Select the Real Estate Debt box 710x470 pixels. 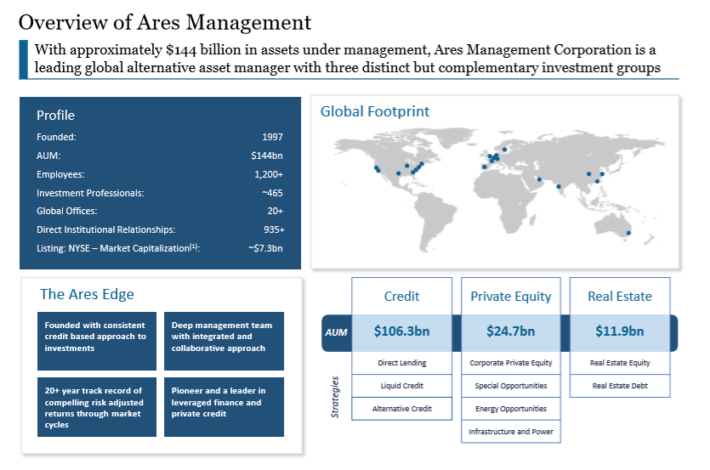pos(620,385)
